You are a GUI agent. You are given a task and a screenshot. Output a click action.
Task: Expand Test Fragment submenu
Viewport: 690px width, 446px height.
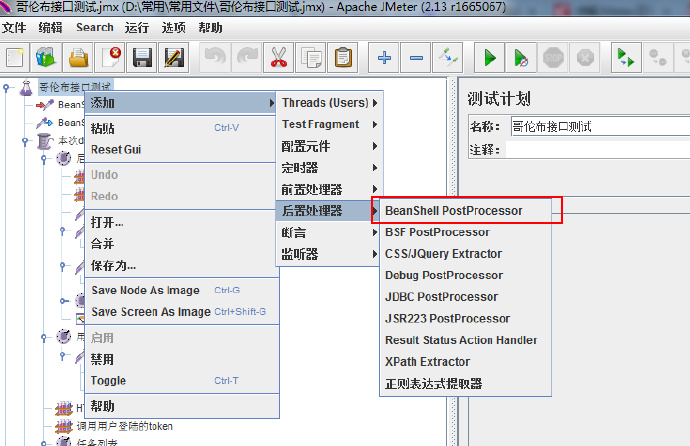329,124
